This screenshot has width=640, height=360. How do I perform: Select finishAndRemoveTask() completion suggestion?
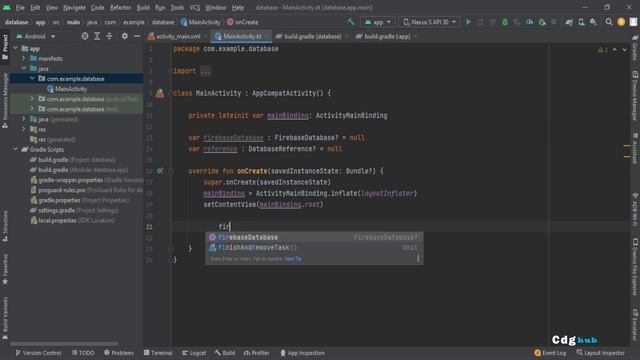[314, 247]
